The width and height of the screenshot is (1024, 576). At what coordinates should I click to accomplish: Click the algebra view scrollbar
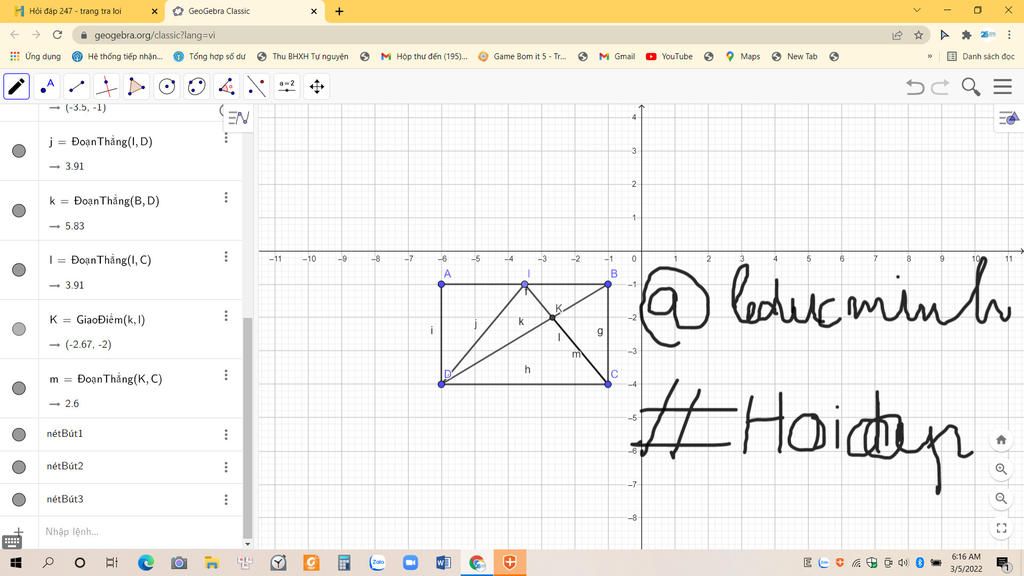click(247, 428)
